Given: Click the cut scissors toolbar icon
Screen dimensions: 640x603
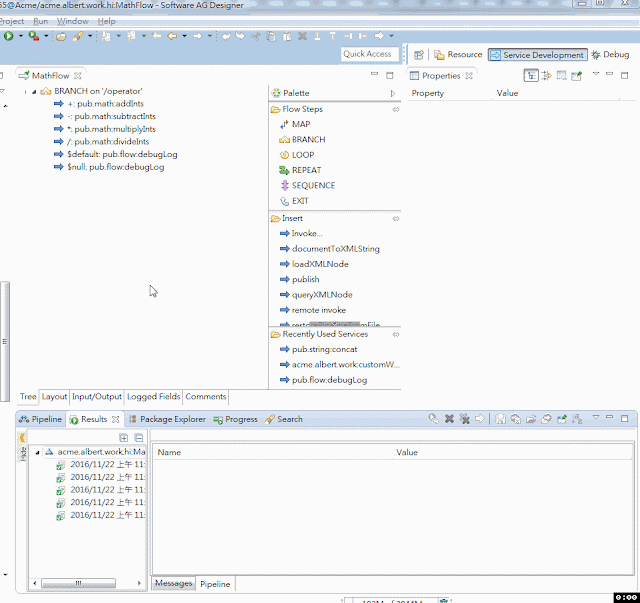Looking at the screenshot, I should point(256,36).
